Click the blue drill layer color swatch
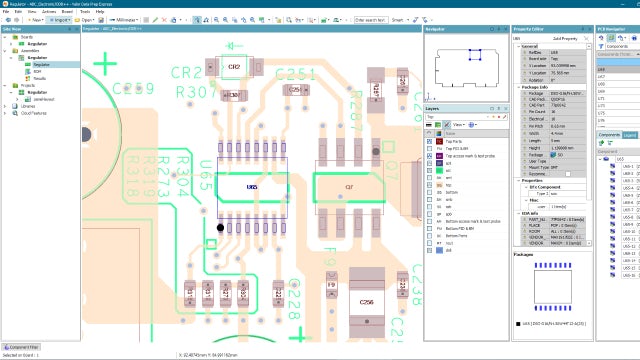The image size is (640, 360). point(439,250)
